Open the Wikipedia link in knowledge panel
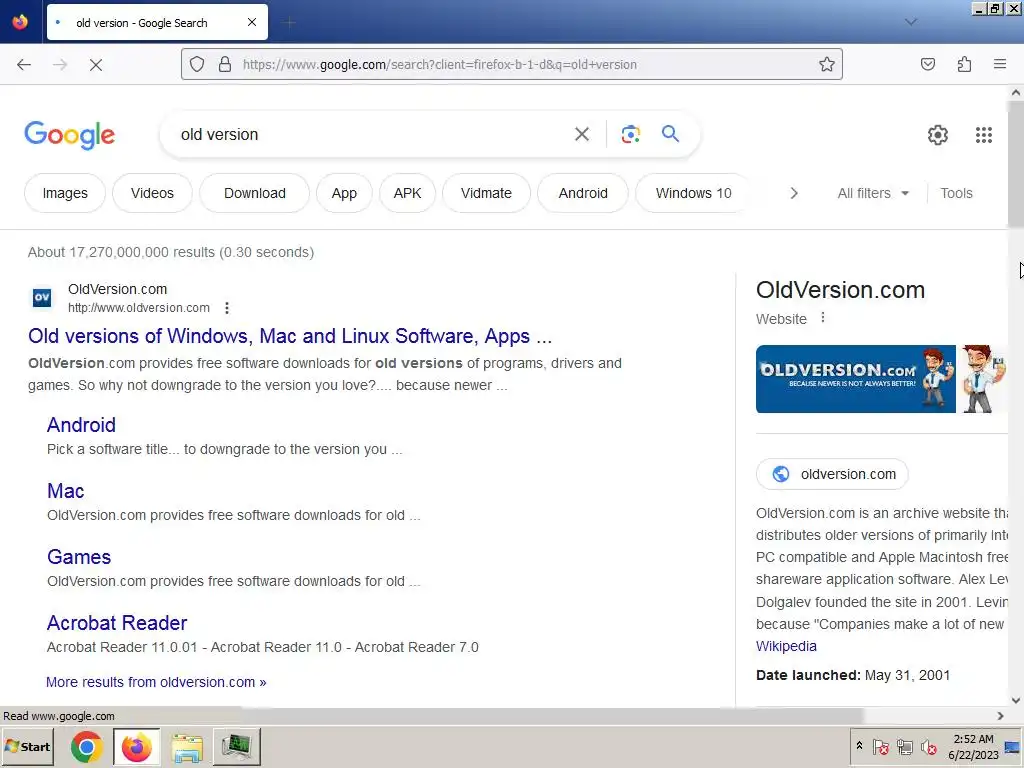Viewport: 1024px width, 768px height. (x=786, y=646)
